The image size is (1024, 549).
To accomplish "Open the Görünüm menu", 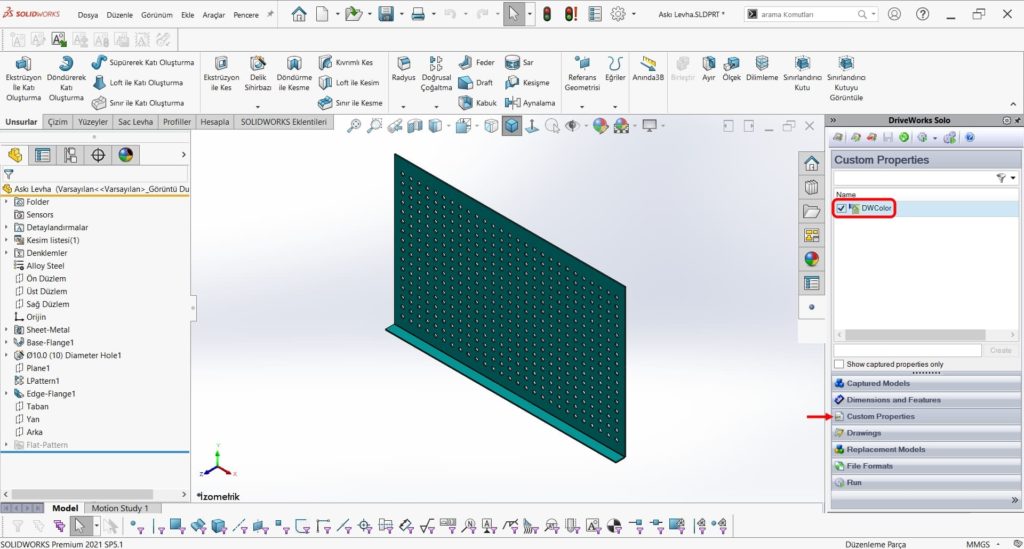I will tap(157, 15).
